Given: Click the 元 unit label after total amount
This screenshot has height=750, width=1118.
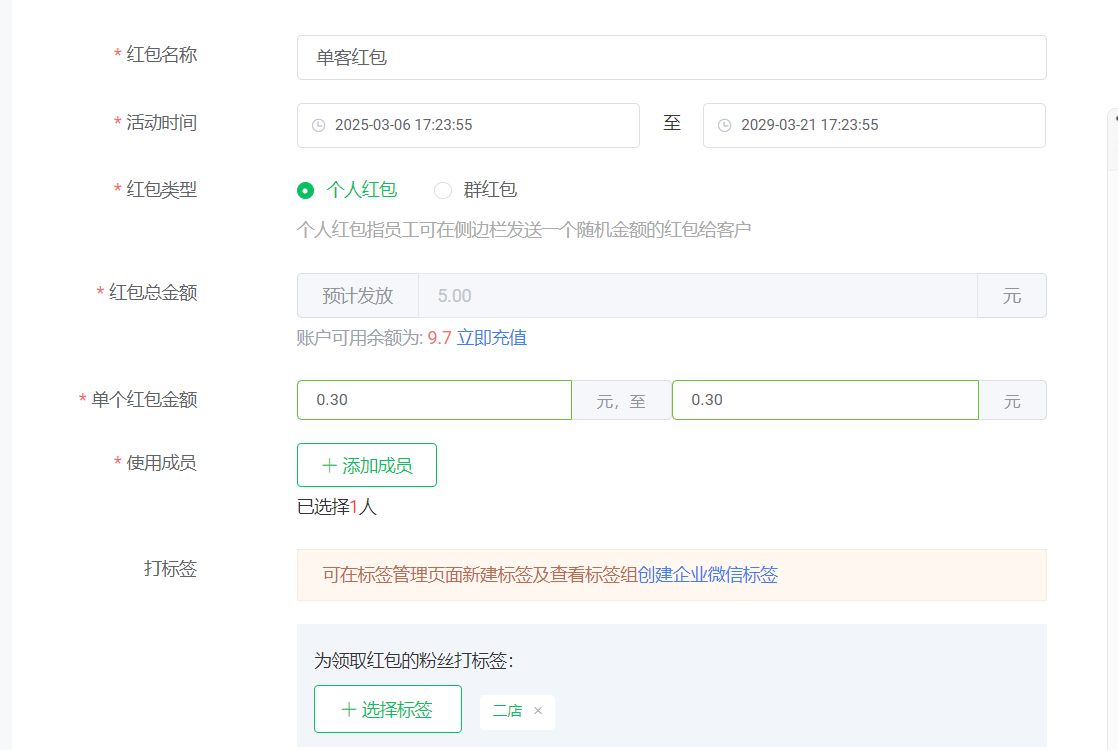Looking at the screenshot, I should tap(1012, 296).
